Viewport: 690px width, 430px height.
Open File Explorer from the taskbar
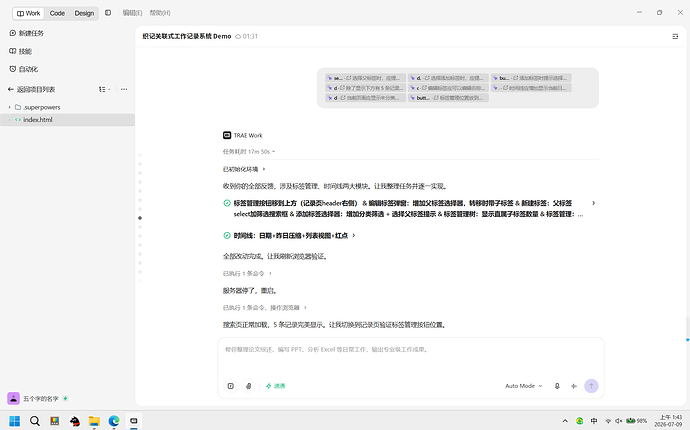pyautogui.click(x=94, y=421)
